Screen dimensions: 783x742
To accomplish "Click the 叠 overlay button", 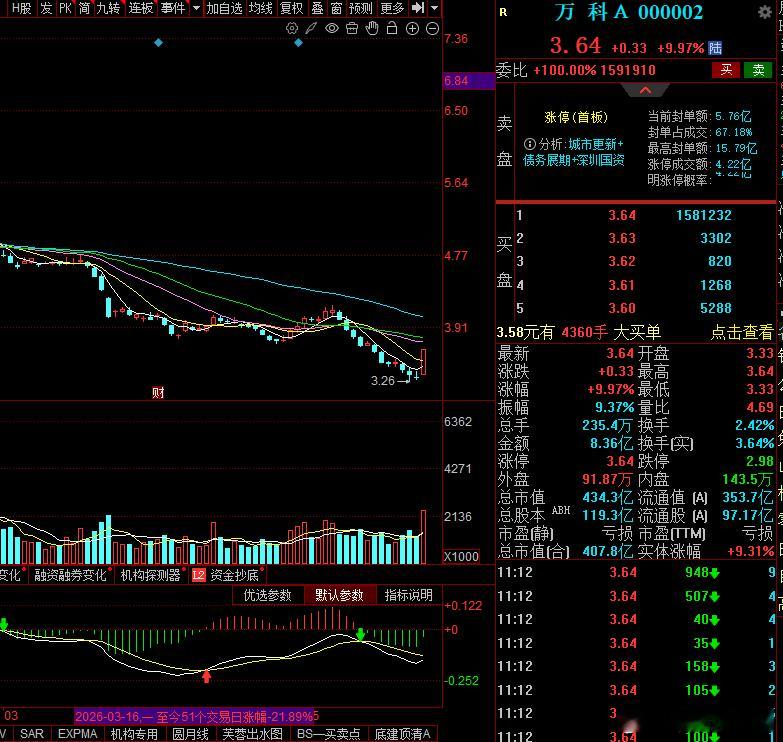I will [x=318, y=7].
